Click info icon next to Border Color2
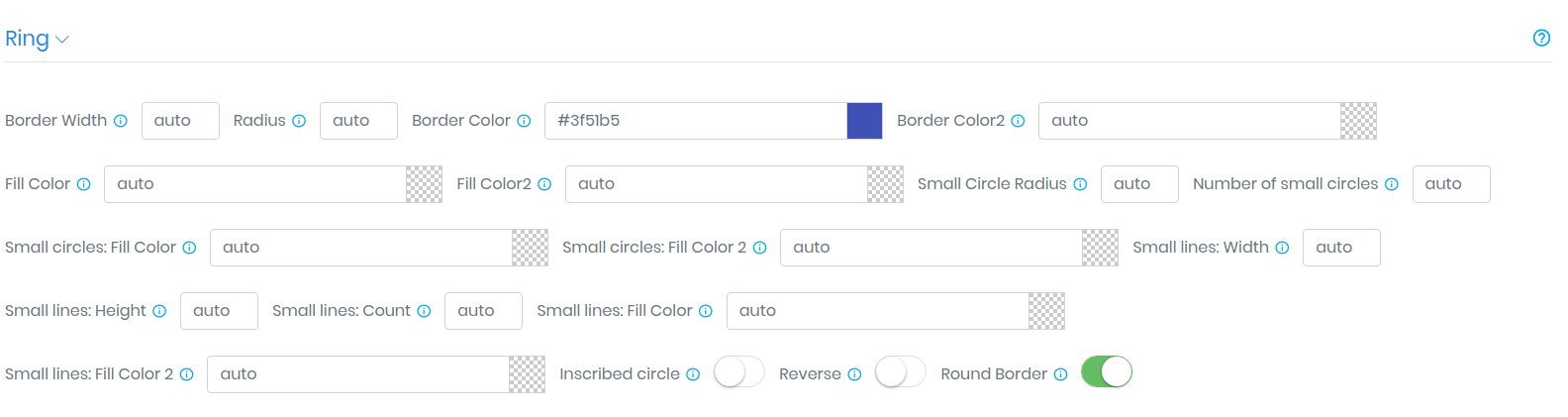This screenshot has height=417, width=1568. (1018, 121)
